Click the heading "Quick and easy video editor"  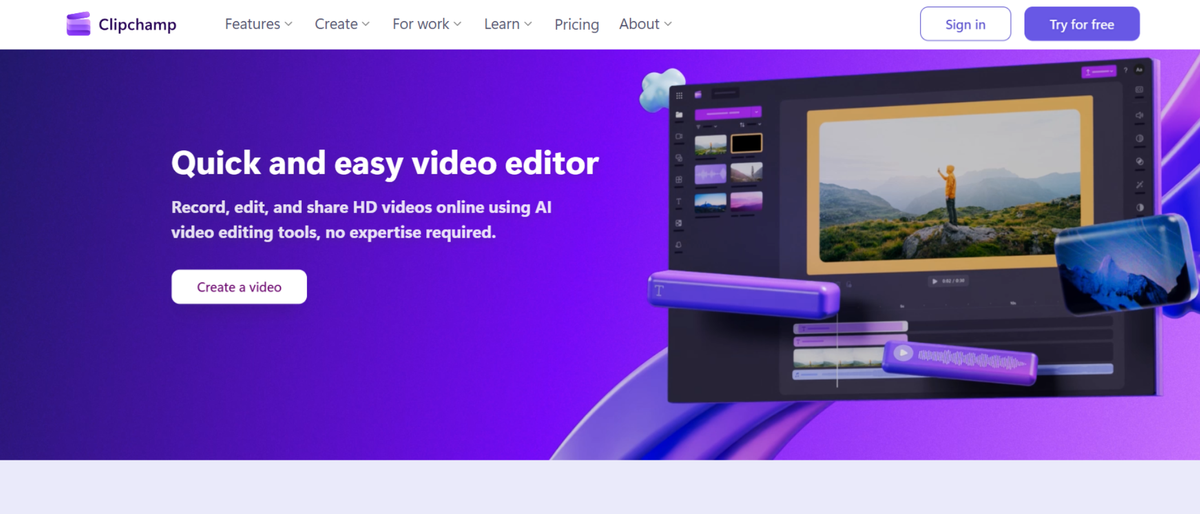coord(385,162)
